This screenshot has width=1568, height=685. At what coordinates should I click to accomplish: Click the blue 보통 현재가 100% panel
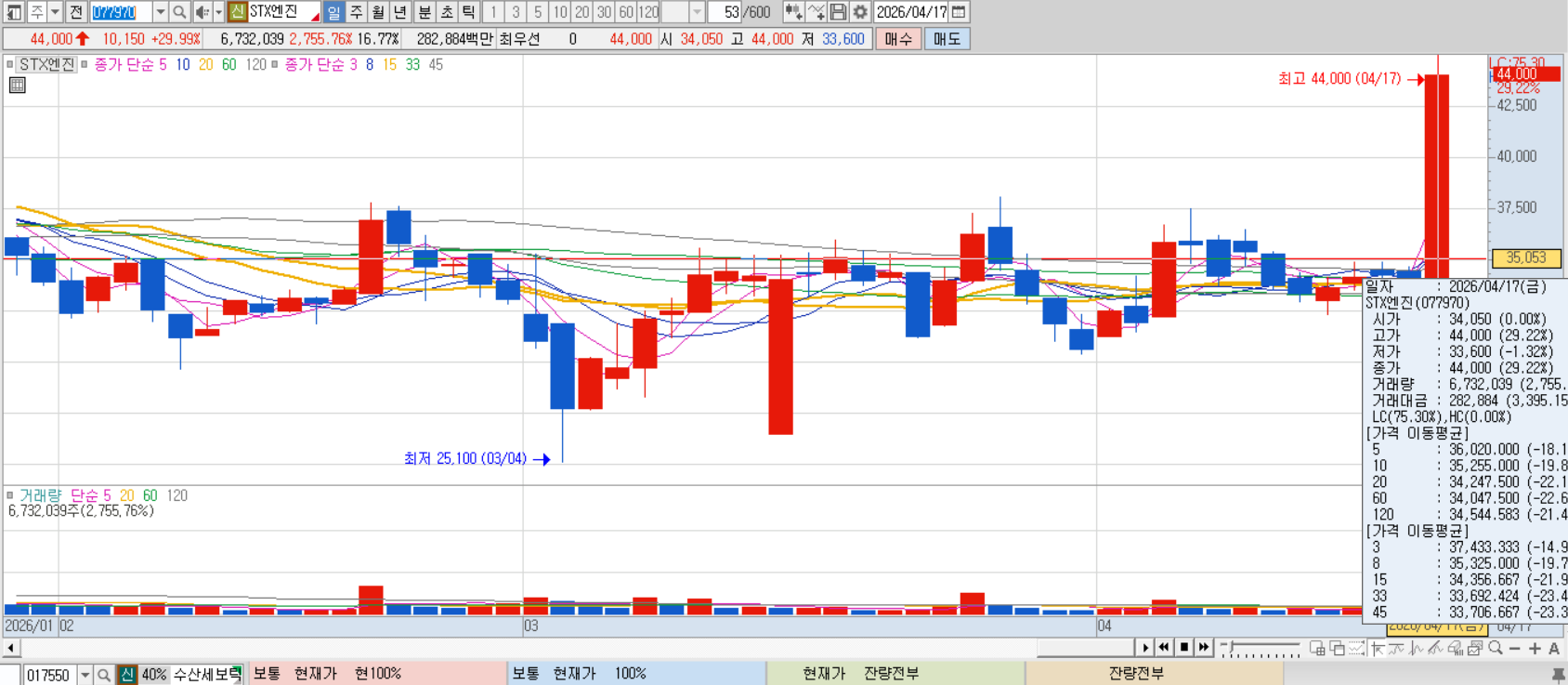[636, 674]
